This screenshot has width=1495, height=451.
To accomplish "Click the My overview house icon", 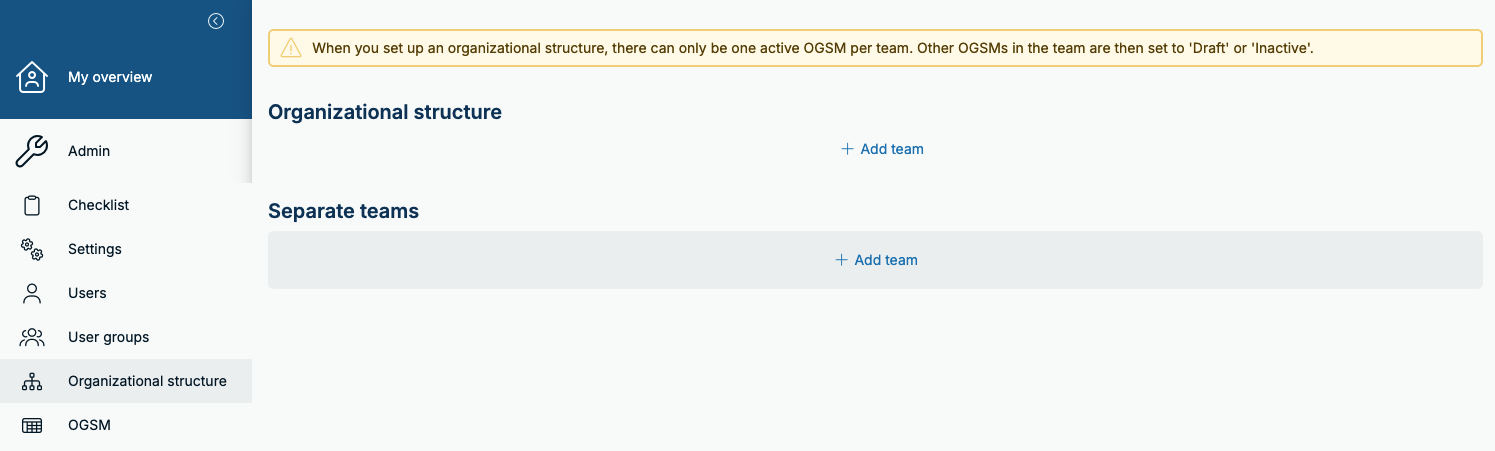I will pos(32,77).
